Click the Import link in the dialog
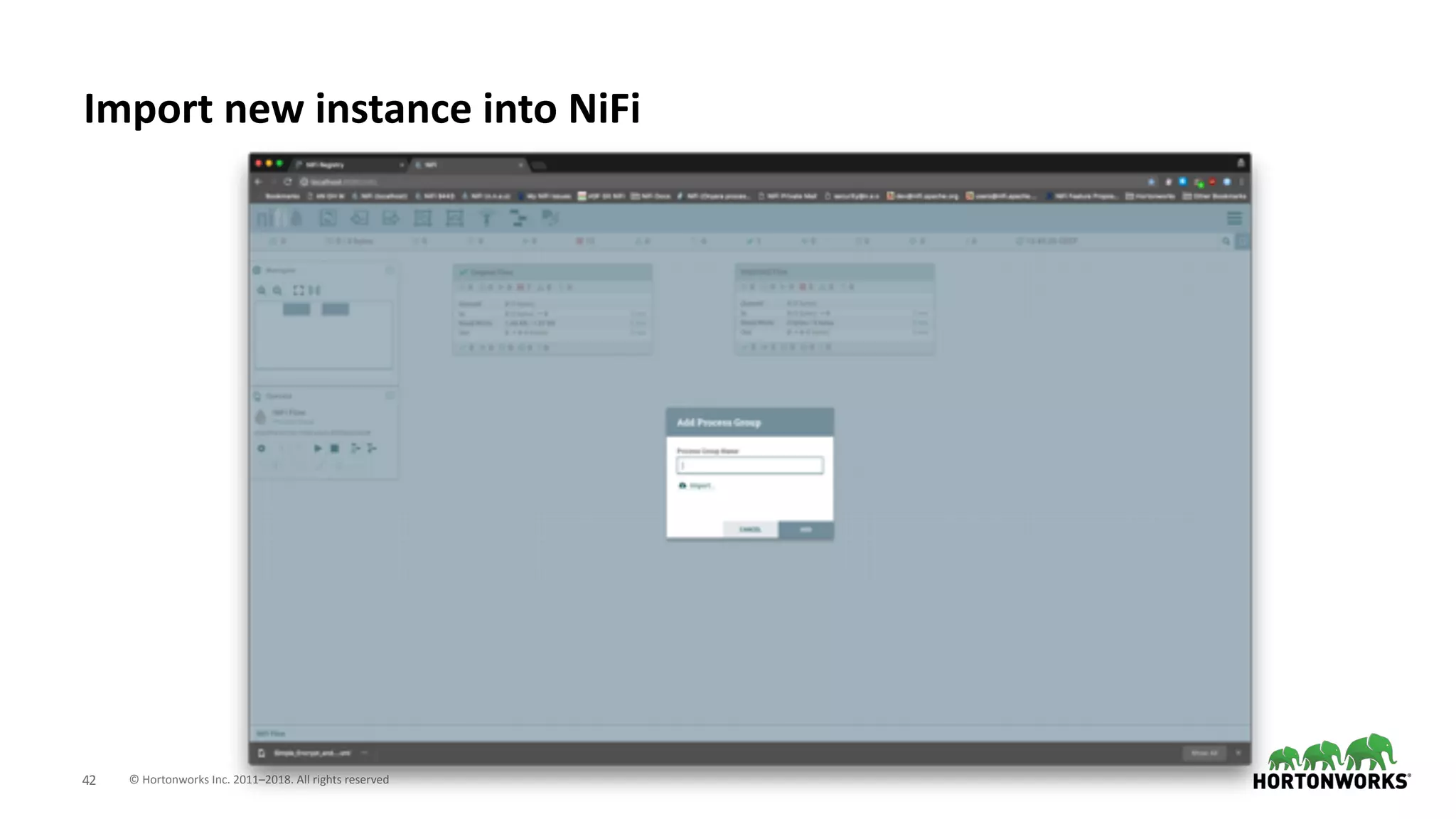 tap(696, 486)
